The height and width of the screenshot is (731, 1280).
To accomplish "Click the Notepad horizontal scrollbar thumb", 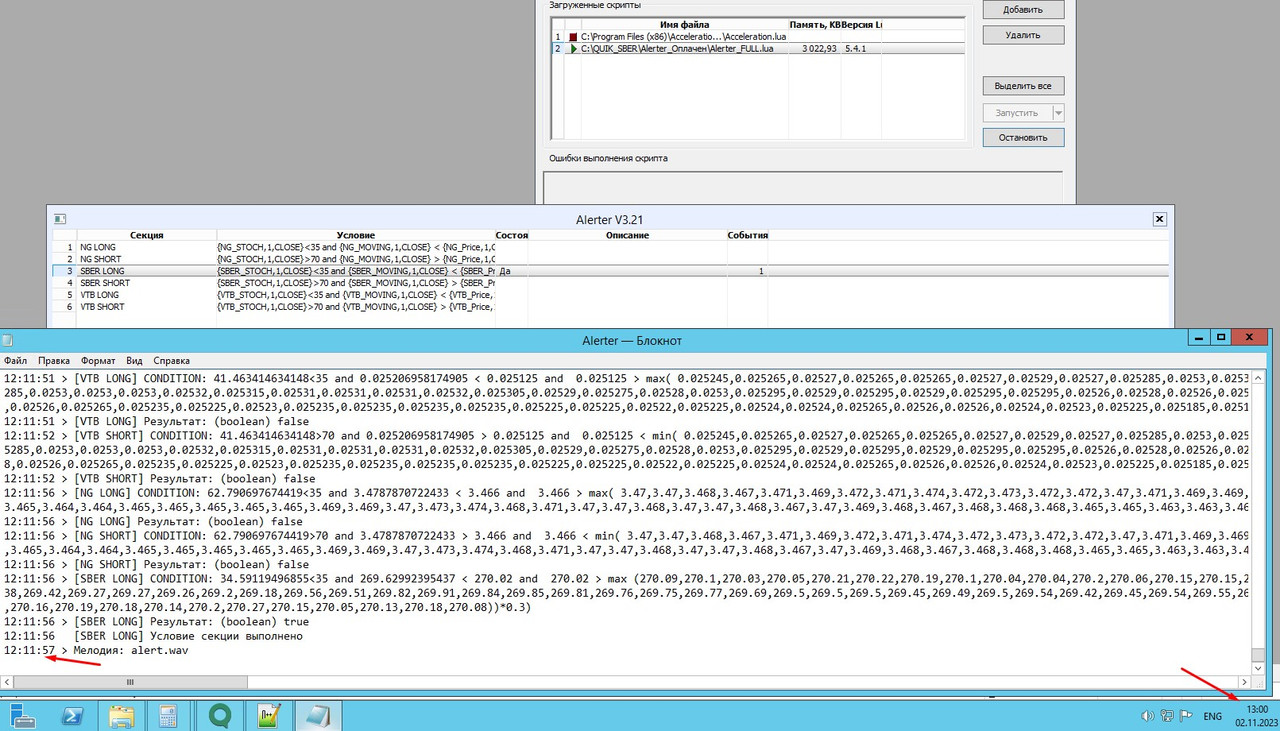I will [x=130, y=682].
